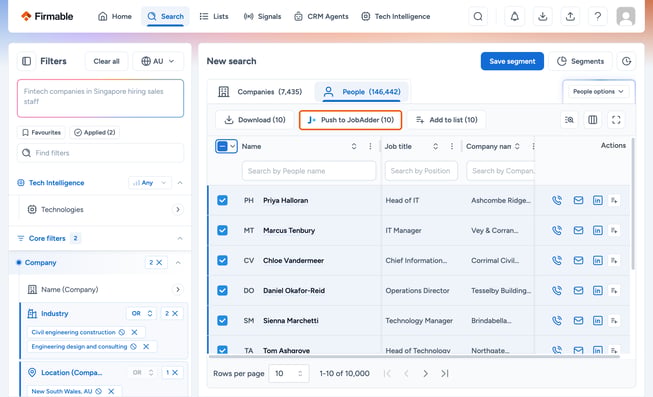This screenshot has height=397, width=653.
Task: Jump to last page arrow
Action: pos(445,374)
